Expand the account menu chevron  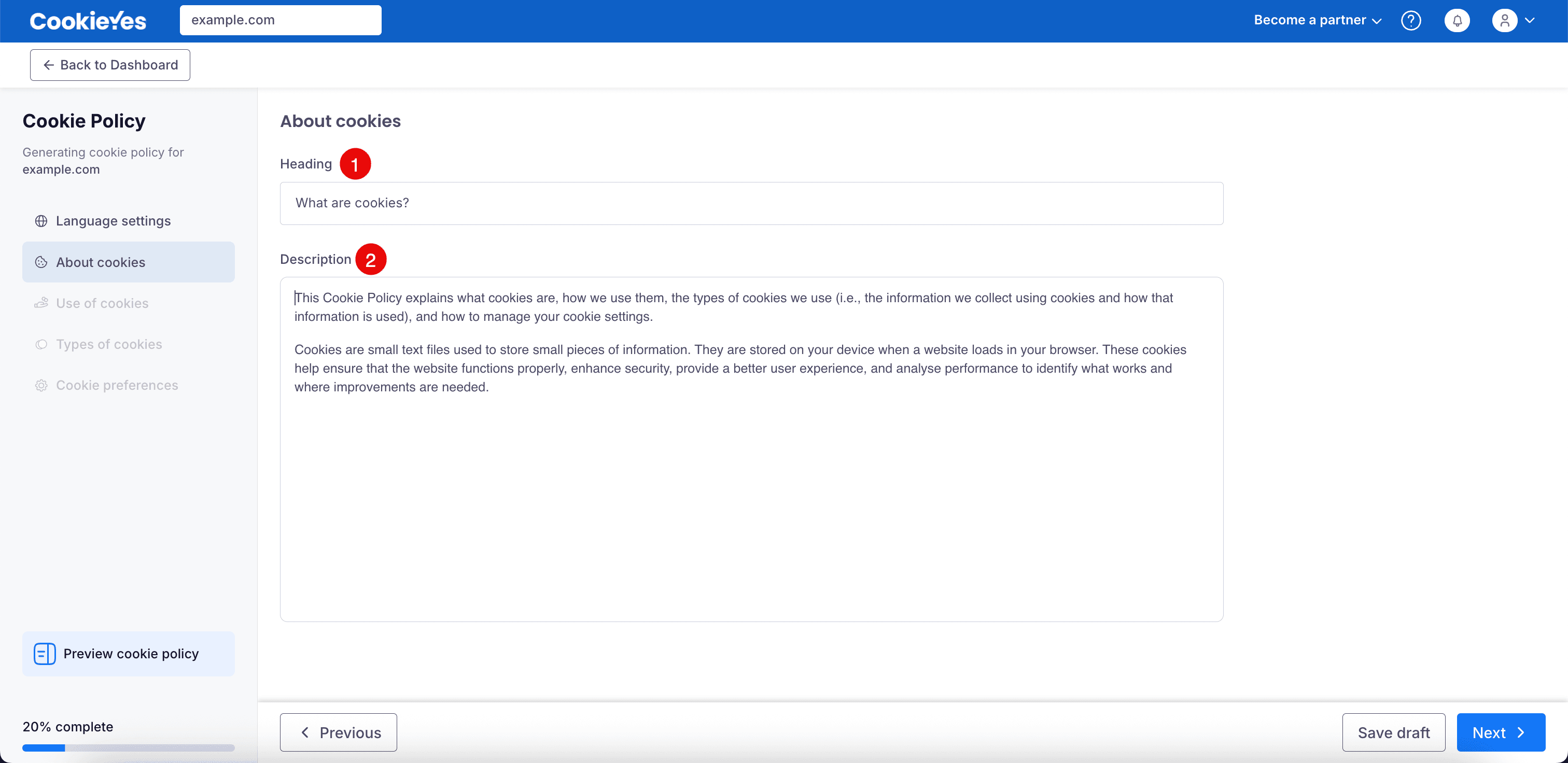click(x=1530, y=20)
